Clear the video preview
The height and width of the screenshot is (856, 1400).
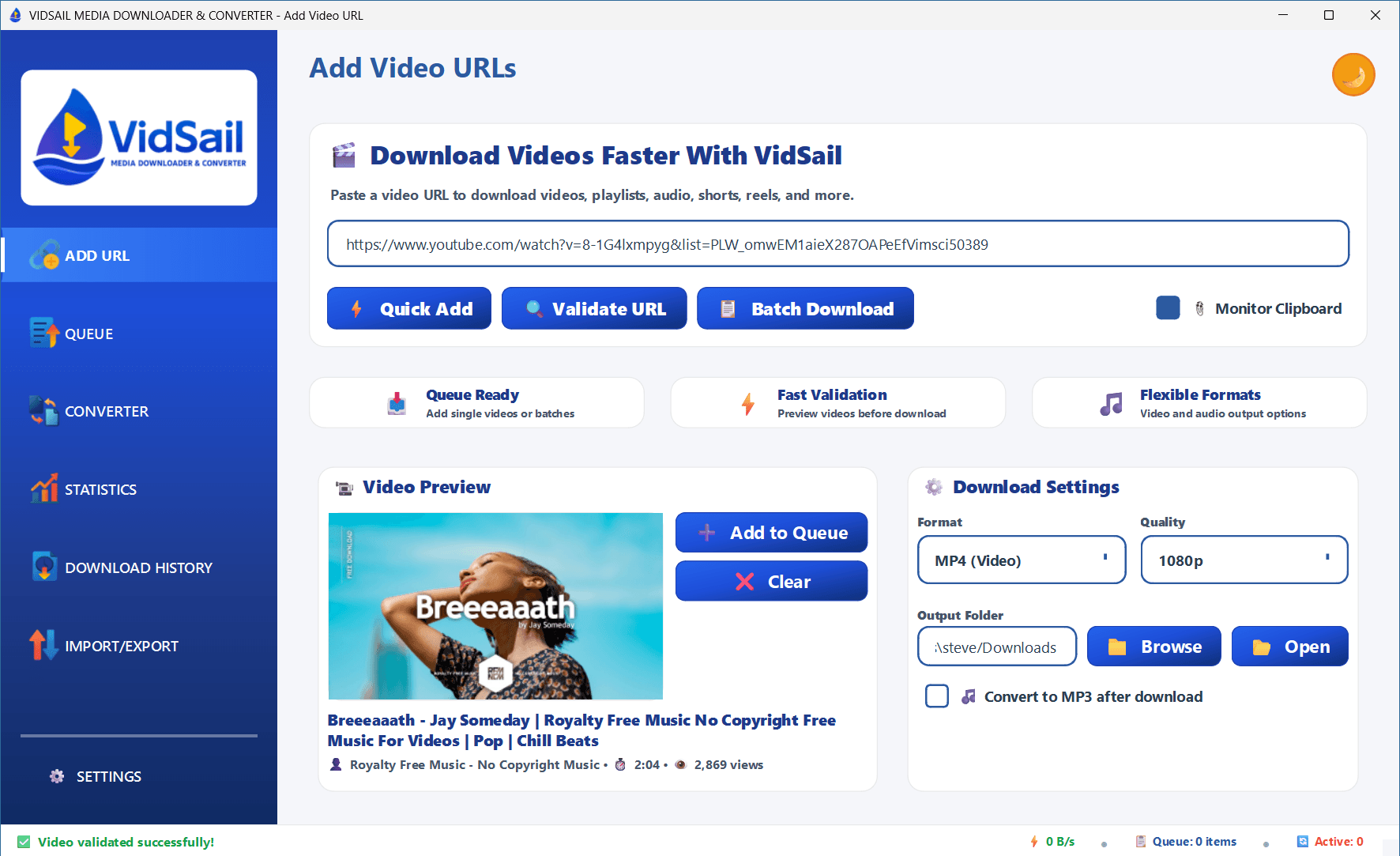tap(771, 581)
